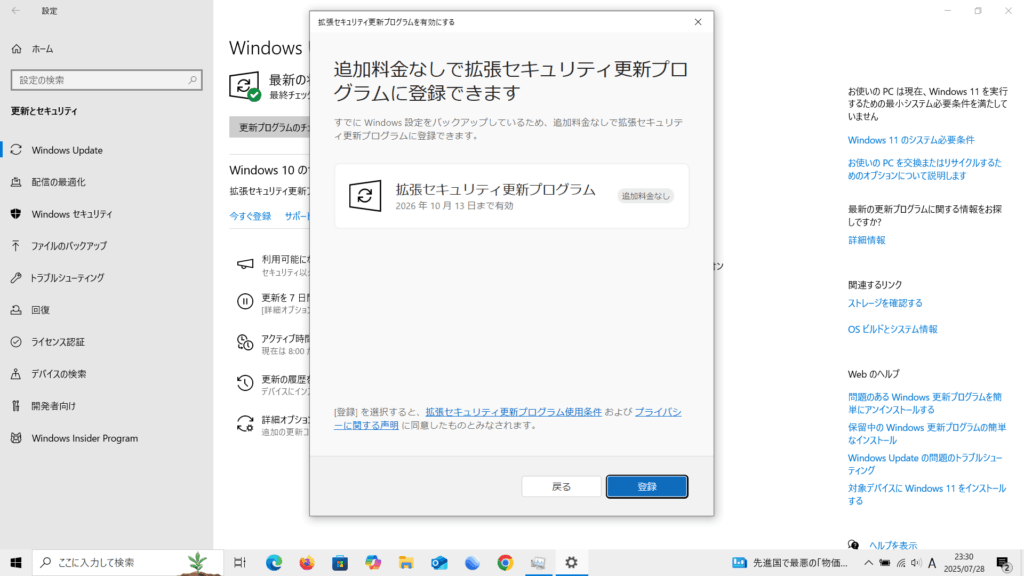Open network settings from the tray icon

coord(901,562)
